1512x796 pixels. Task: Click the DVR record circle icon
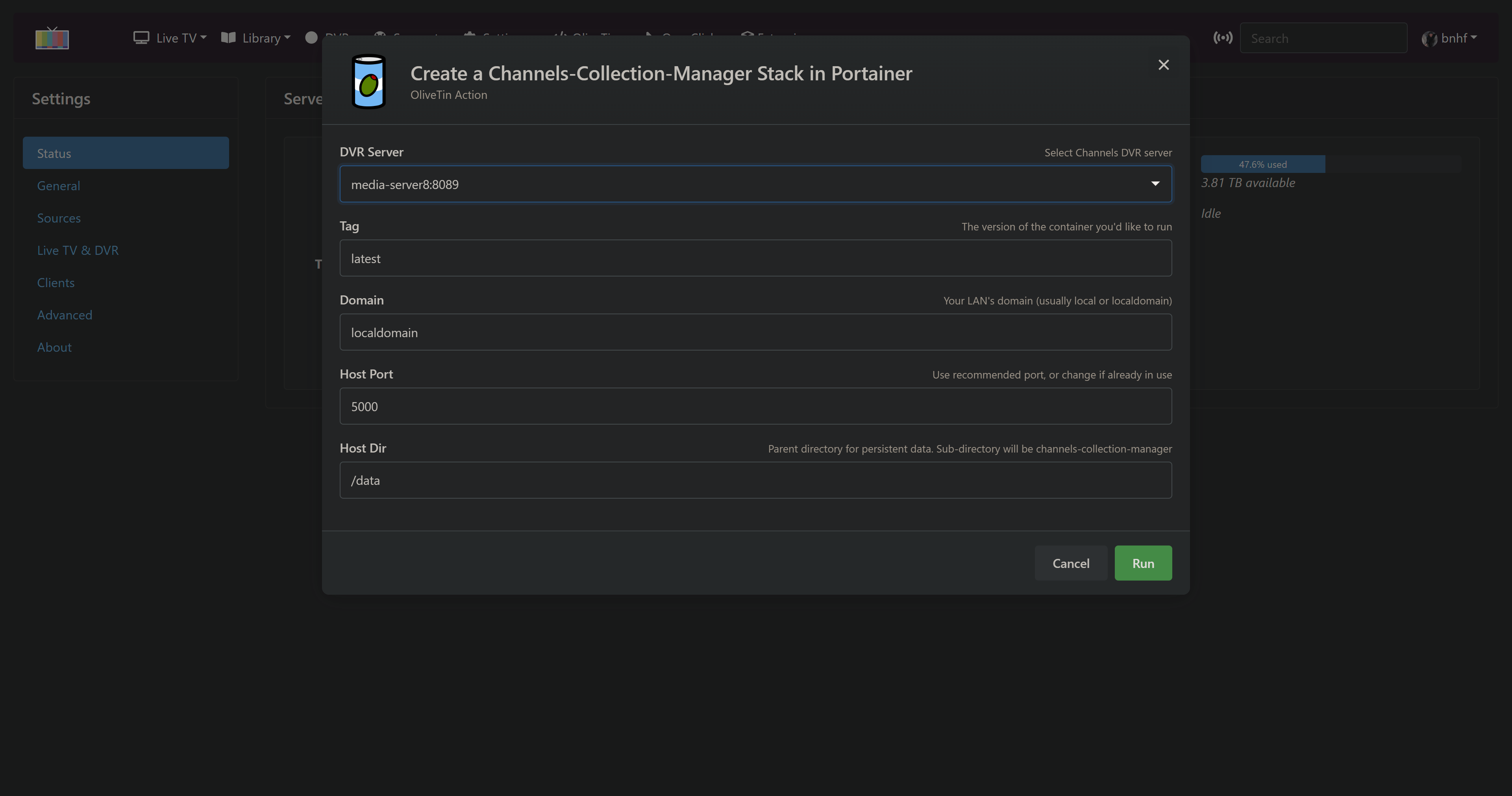(312, 37)
